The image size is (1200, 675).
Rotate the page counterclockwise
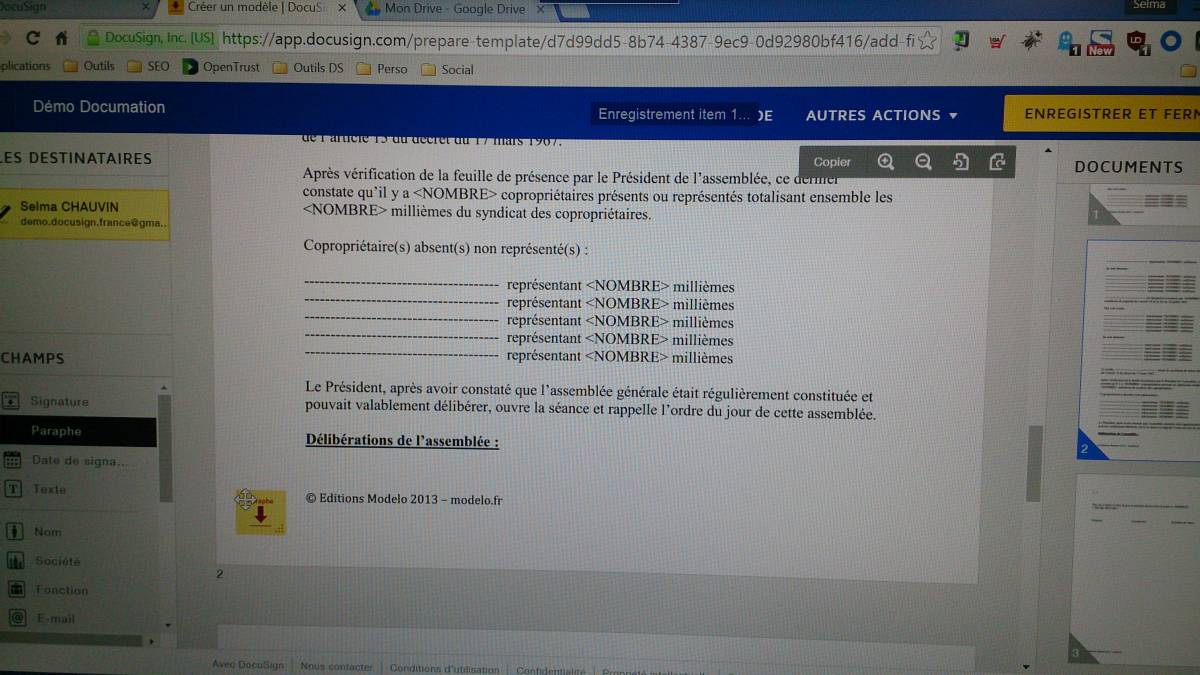960,162
